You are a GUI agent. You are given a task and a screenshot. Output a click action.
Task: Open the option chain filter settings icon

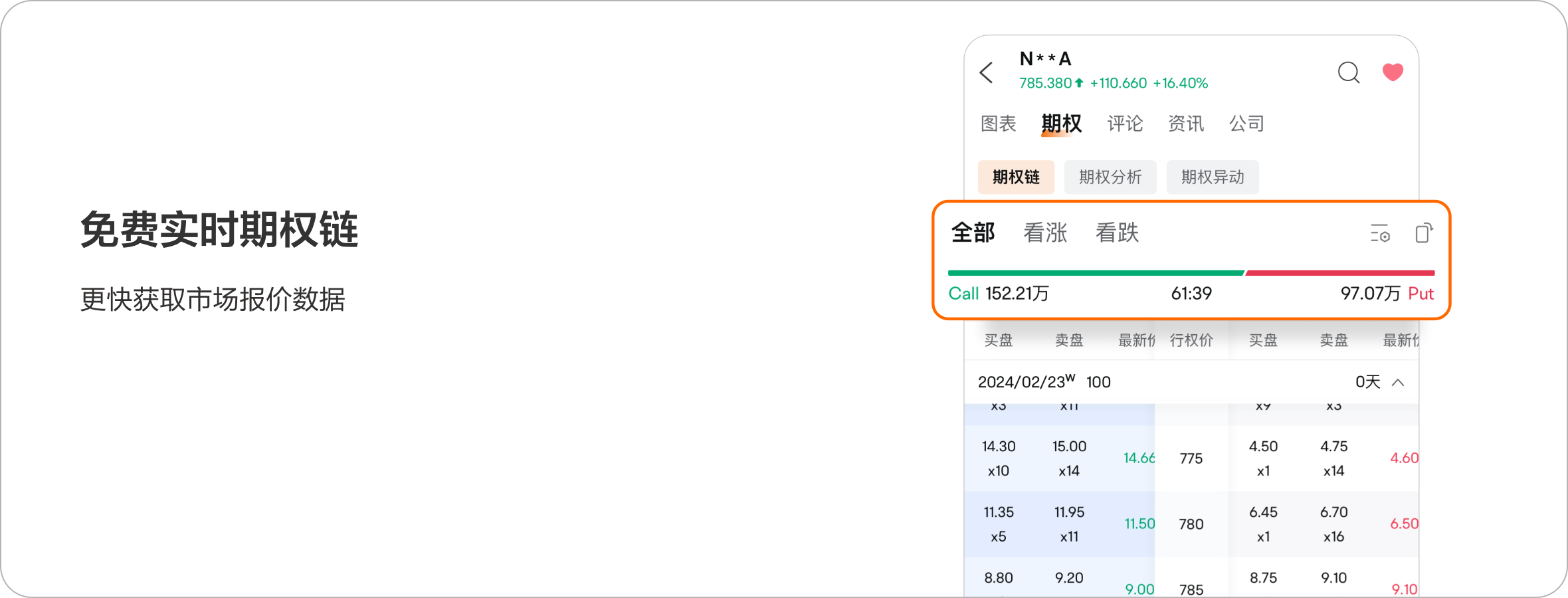[x=1380, y=234]
